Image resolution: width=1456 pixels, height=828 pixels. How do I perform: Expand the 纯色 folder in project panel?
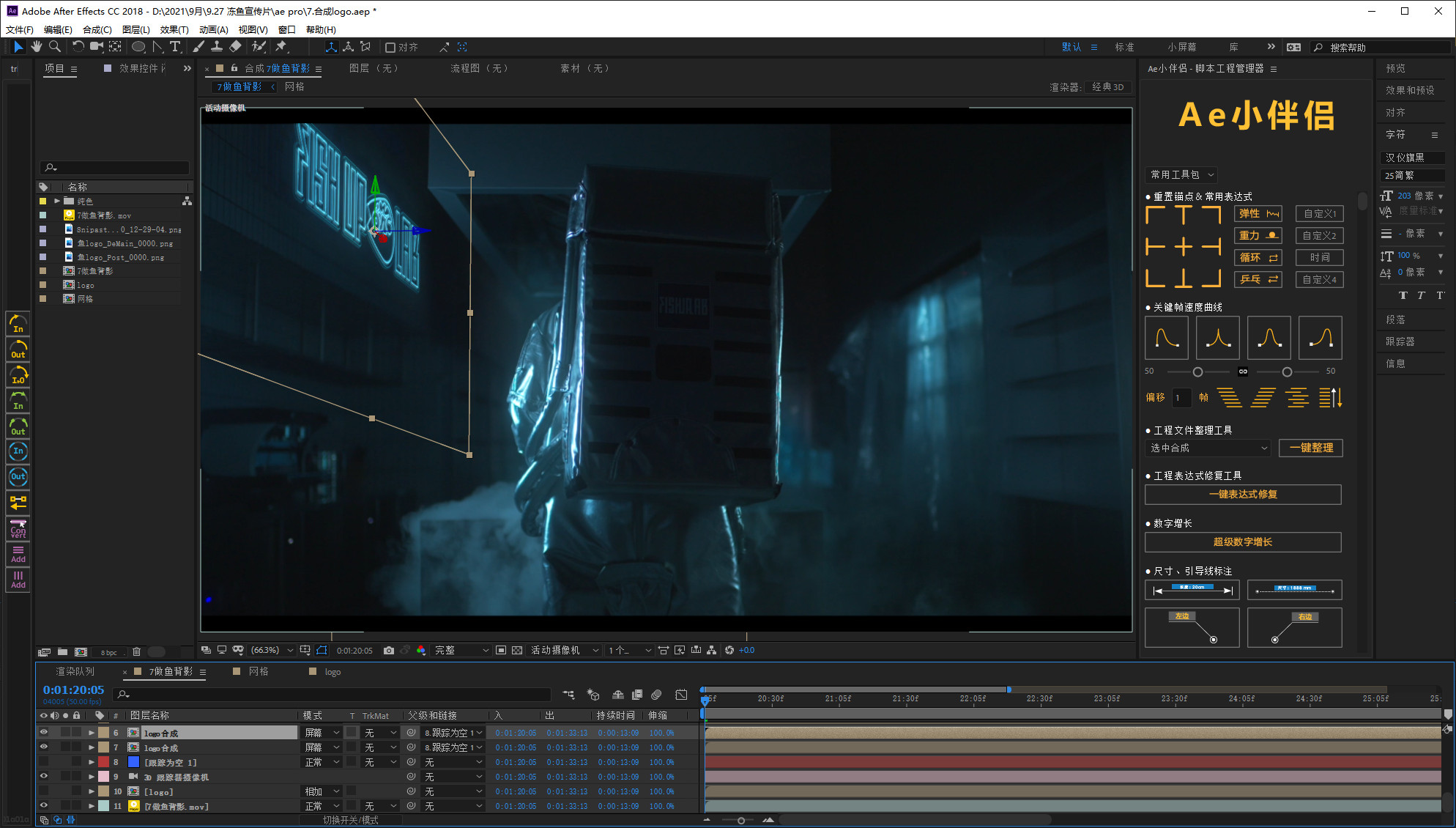click(x=56, y=201)
